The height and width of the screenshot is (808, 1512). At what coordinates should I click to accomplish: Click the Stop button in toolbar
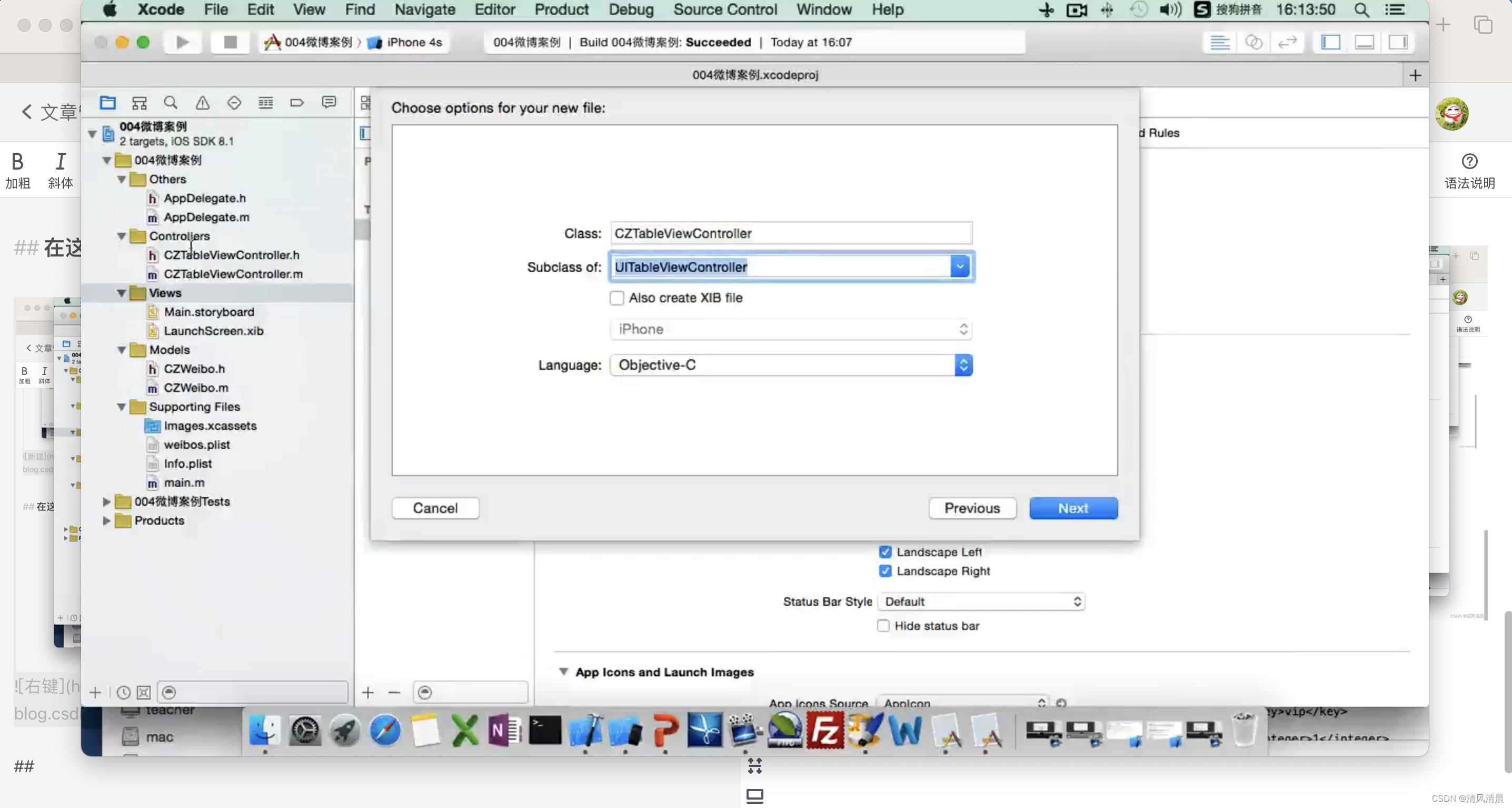228,42
